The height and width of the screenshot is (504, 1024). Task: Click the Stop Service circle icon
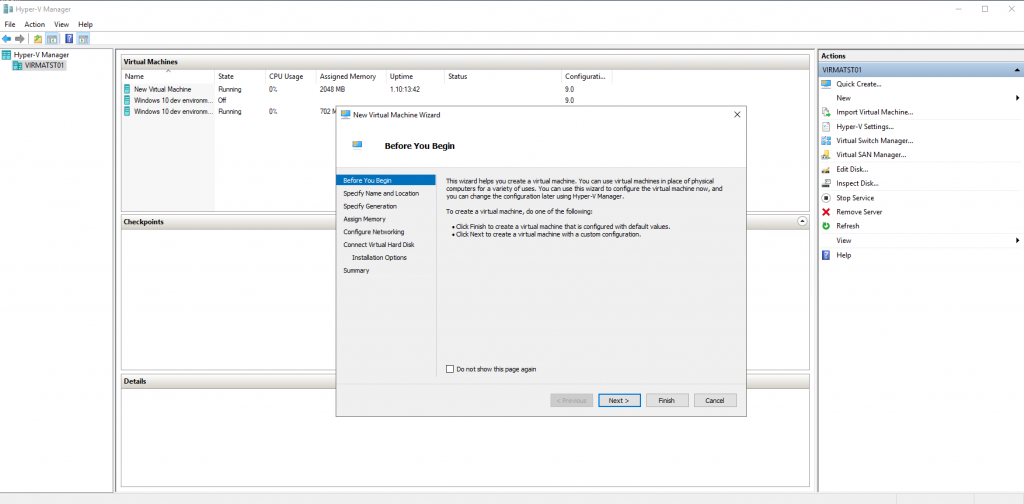pyautogui.click(x=826, y=198)
